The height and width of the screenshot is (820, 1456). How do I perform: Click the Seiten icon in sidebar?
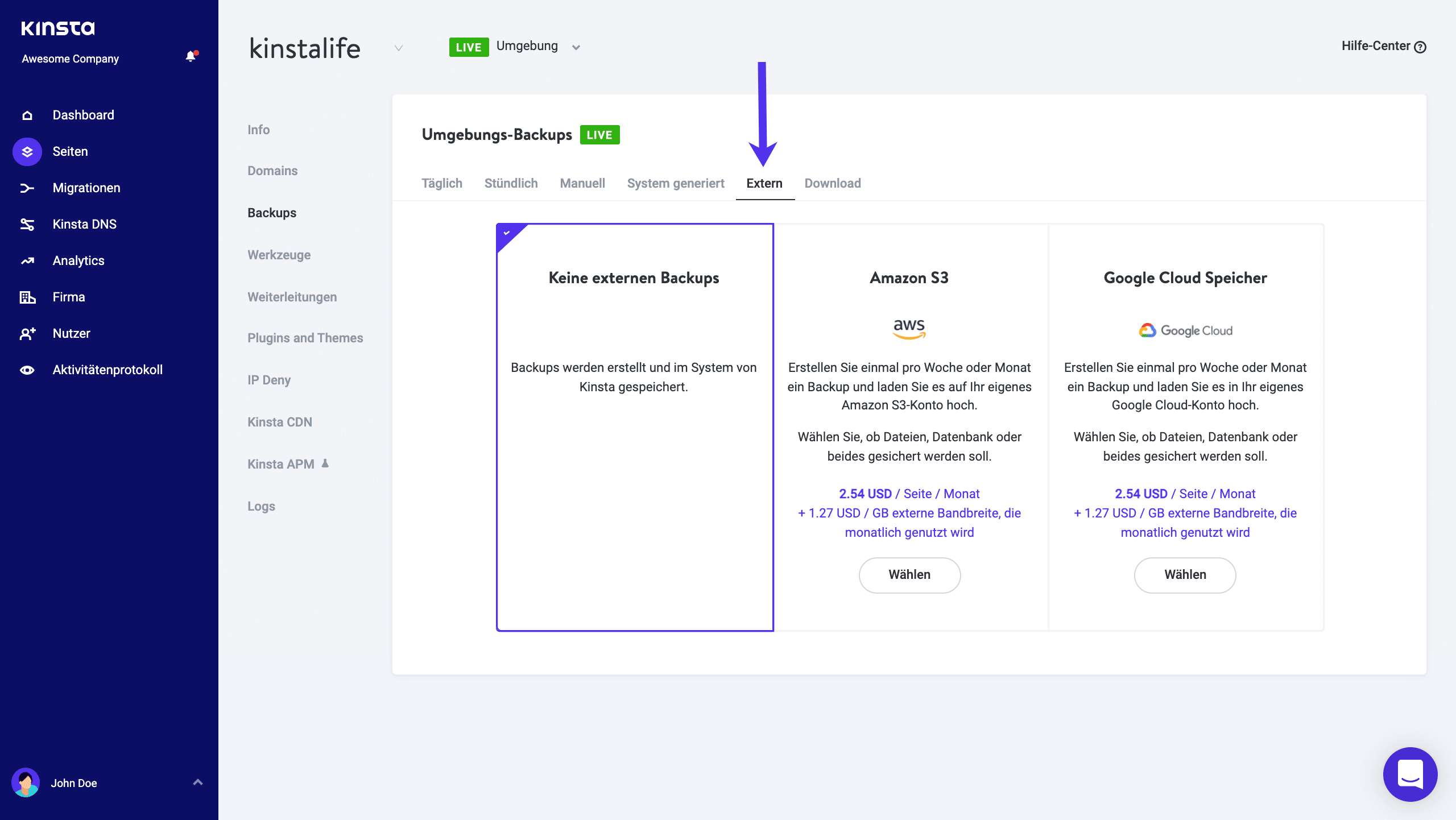28,151
